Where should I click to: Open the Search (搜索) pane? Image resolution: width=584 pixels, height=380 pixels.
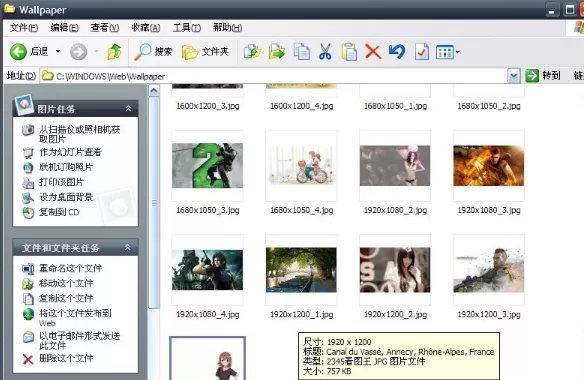click(x=153, y=52)
